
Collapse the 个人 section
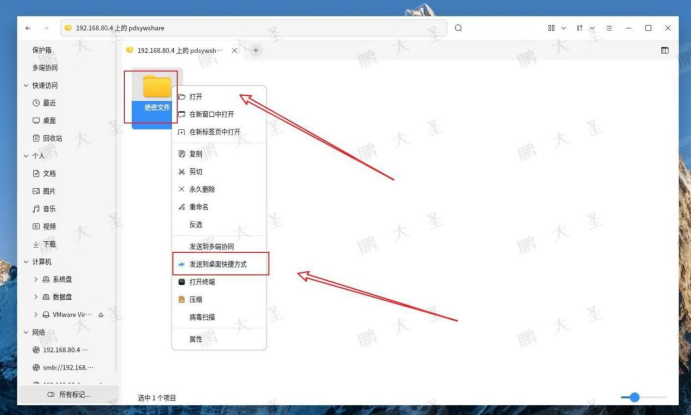pyautogui.click(x=26, y=156)
